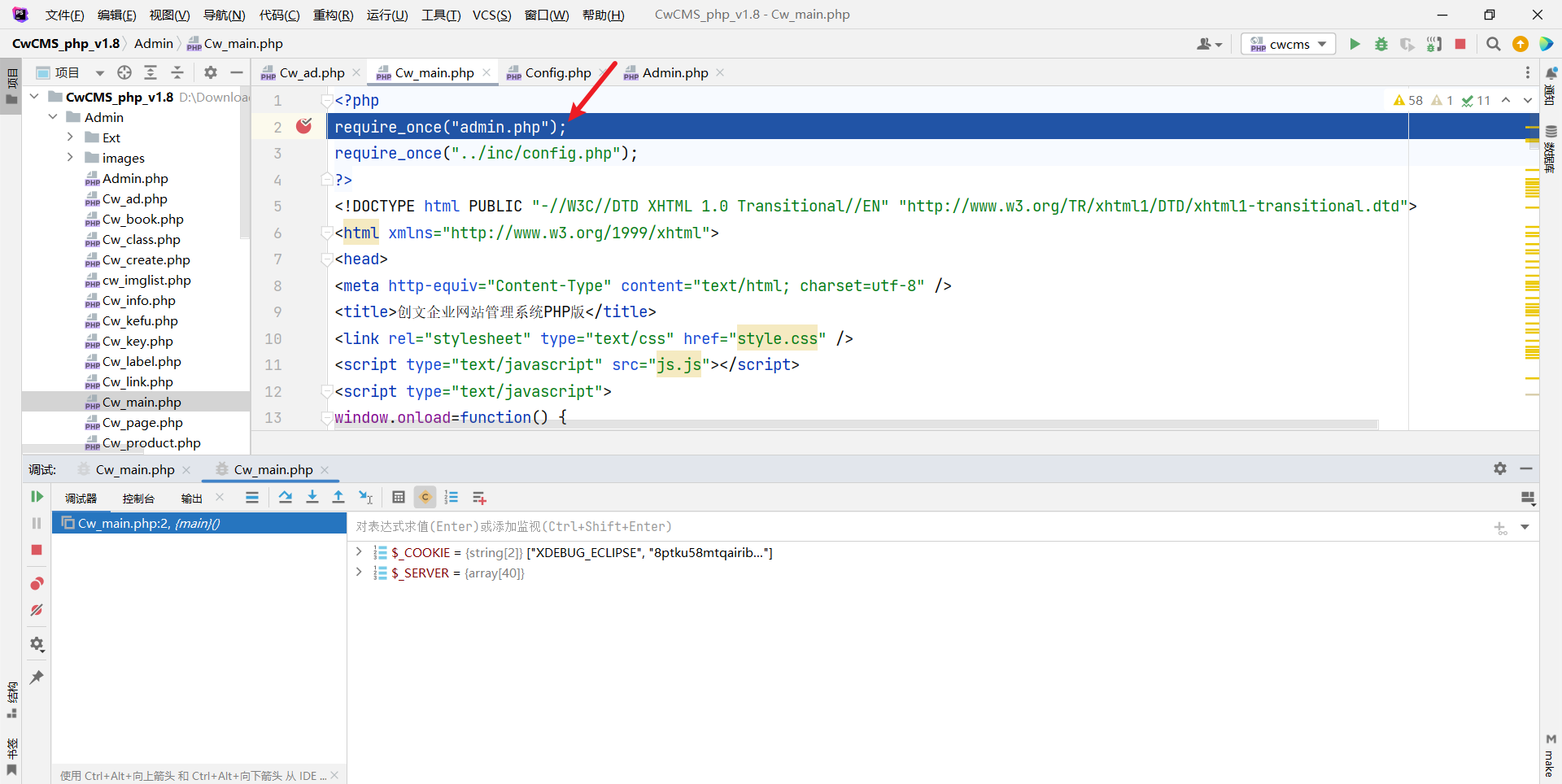The image size is (1562, 784).
Task: Stop the debug session with red square
Action: click(37, 551)
